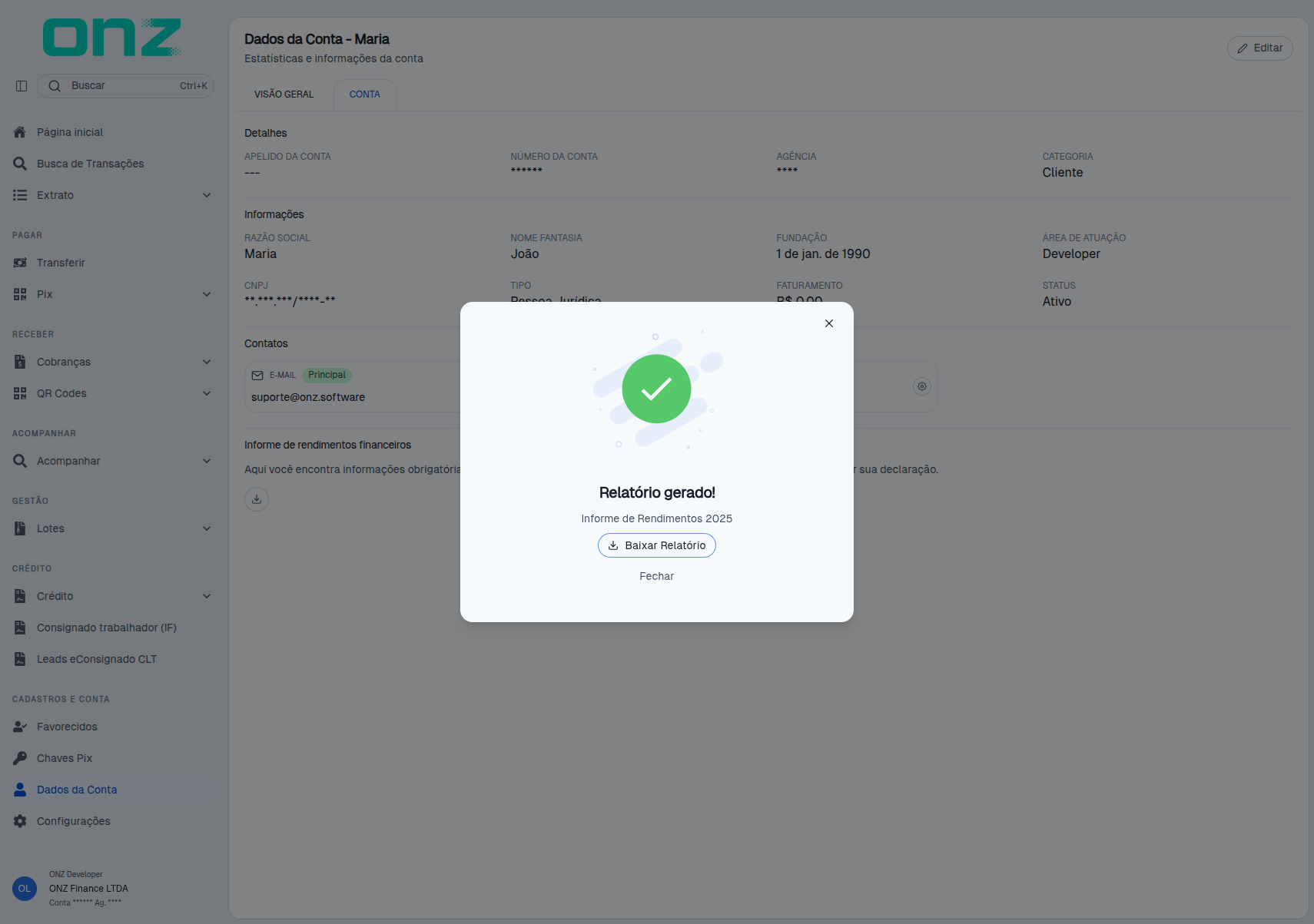Click the Cobranças invoice icon

click(20, 362)
